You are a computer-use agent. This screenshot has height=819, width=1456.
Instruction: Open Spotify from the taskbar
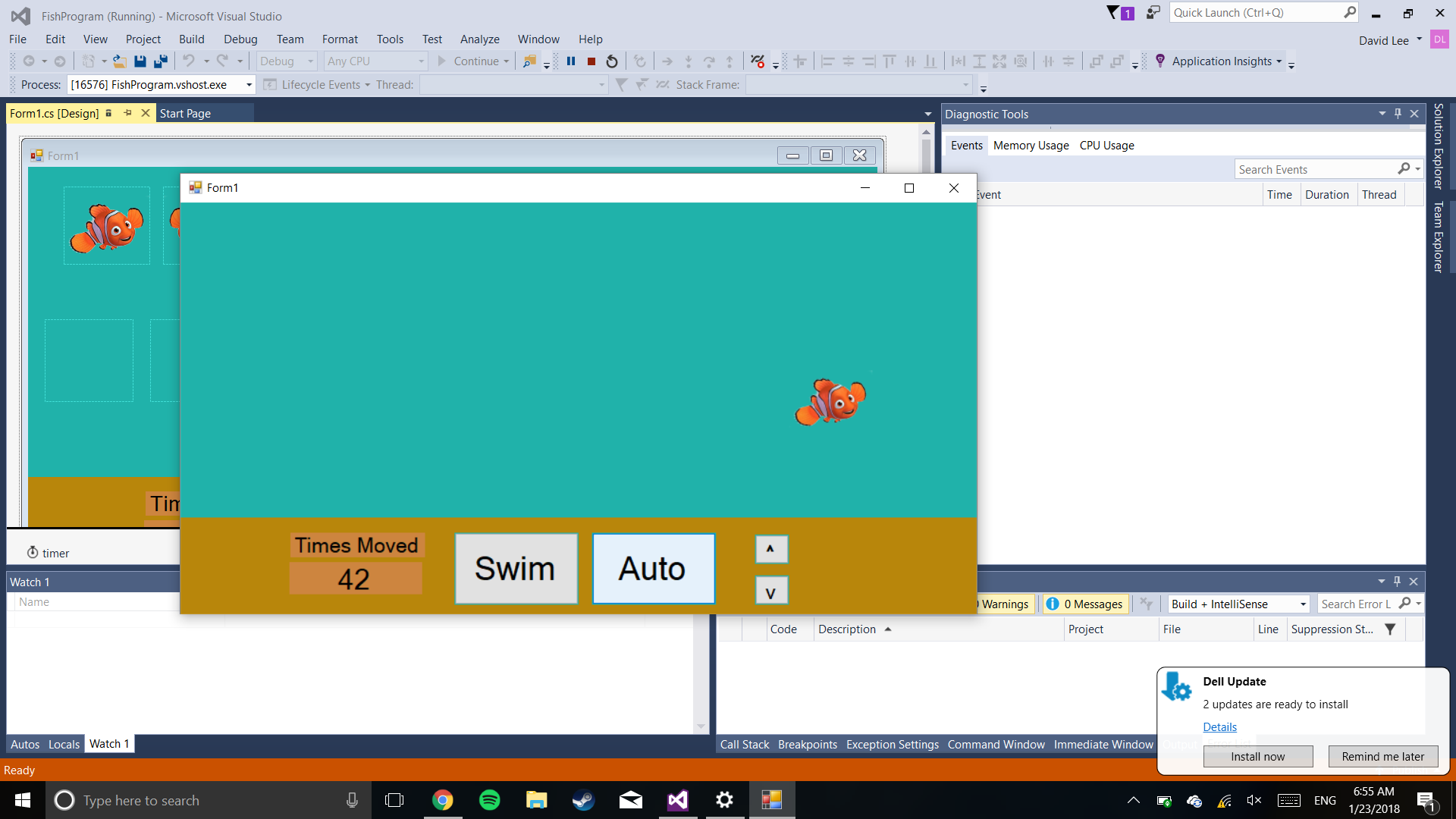point(490,800)
